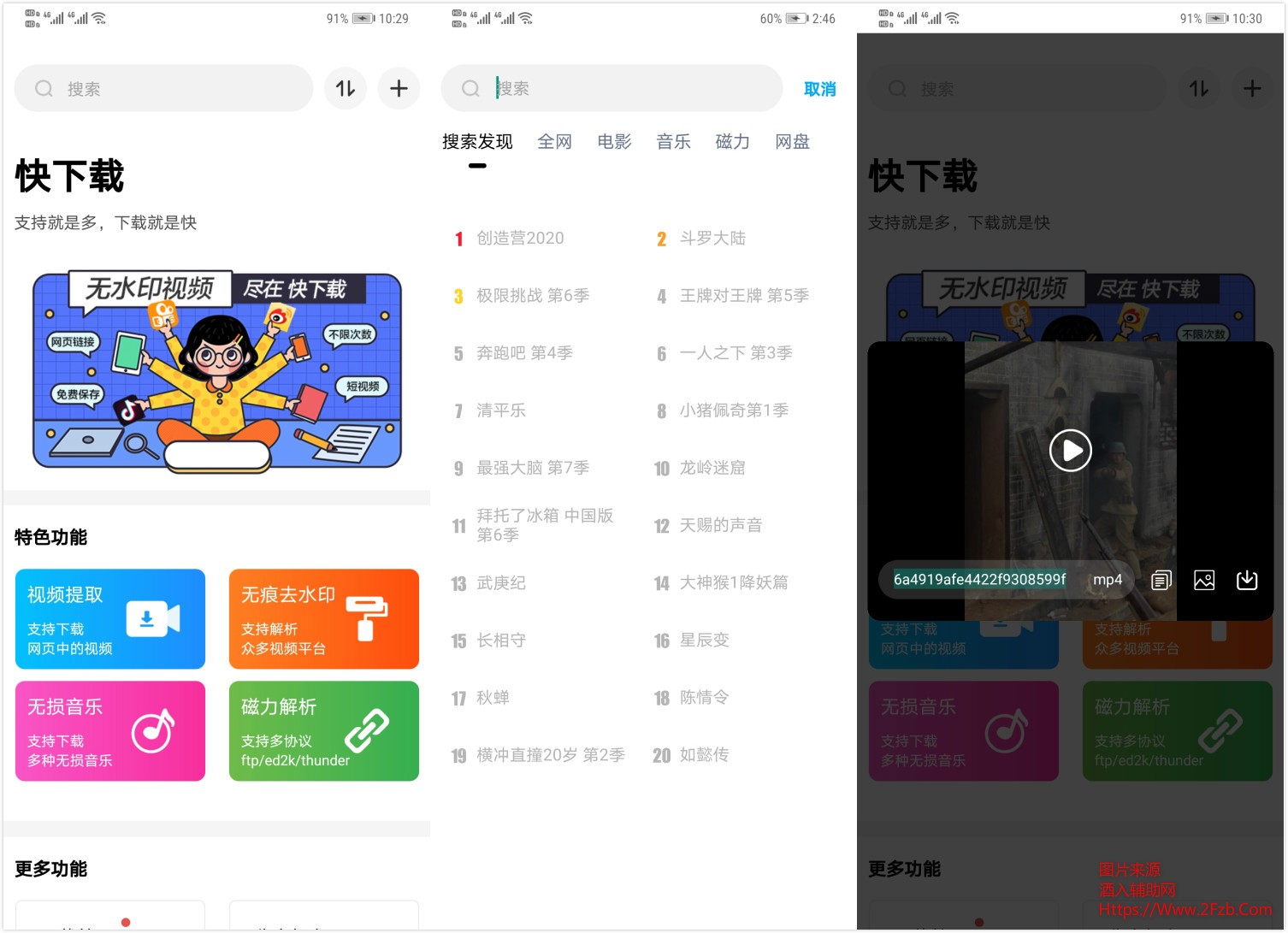Tap the save cover image icon
This screenshot has width=1288, height=933.
(x=1204, y=581)
